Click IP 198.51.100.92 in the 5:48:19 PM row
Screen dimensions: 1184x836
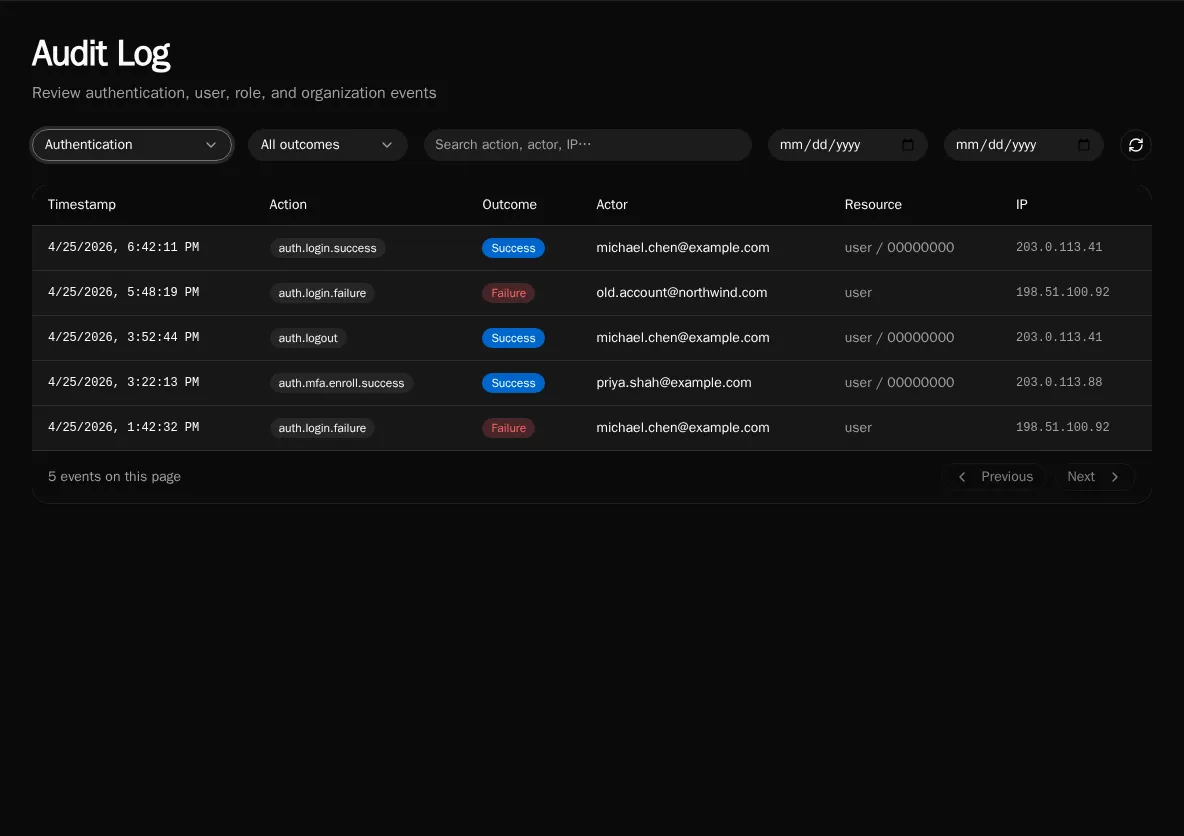point(1062,292)
